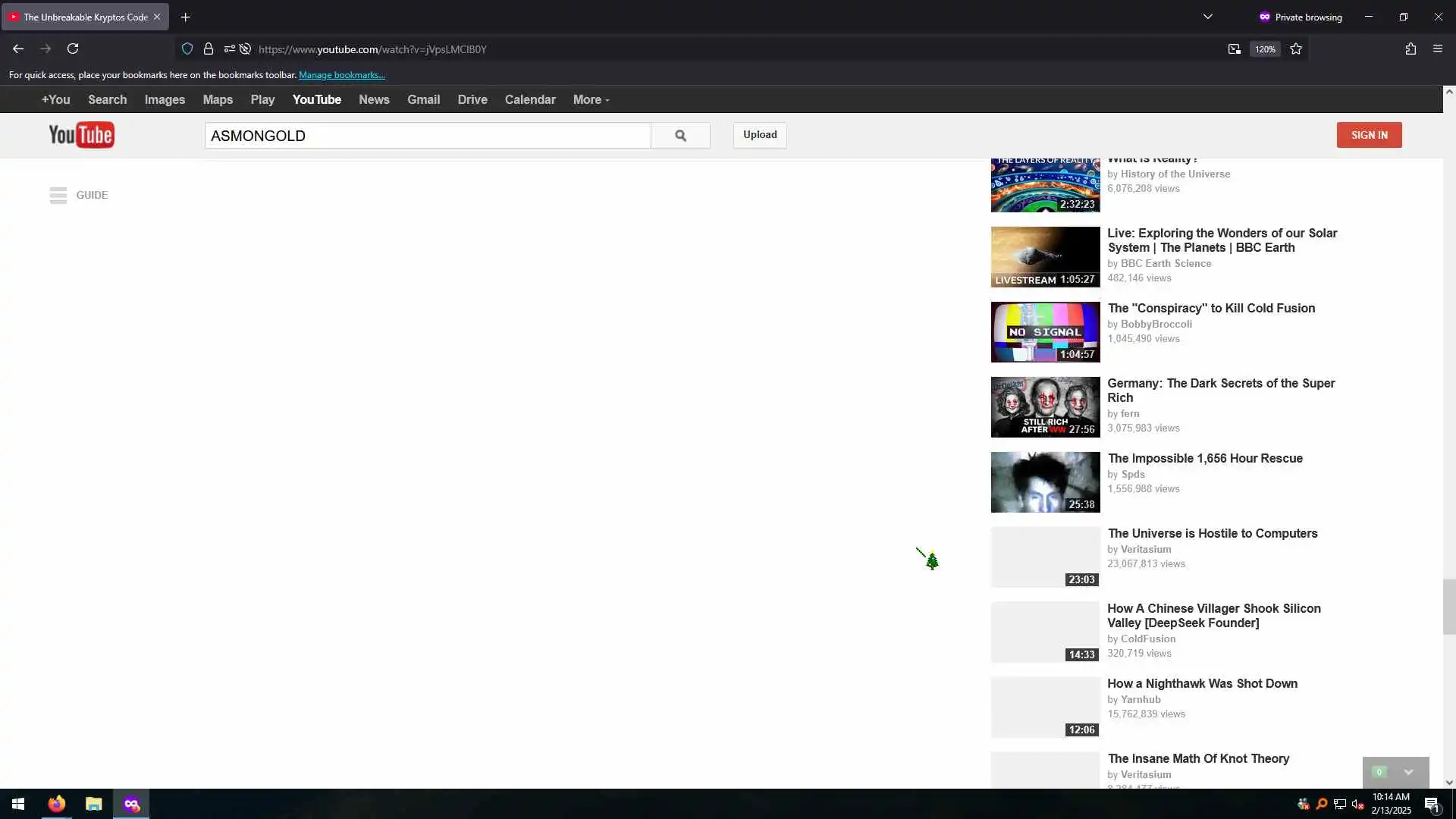Viewport: 1456px width, 819px height.
Task: Toggle the padlock site information icon
Action: coord(209,49)
